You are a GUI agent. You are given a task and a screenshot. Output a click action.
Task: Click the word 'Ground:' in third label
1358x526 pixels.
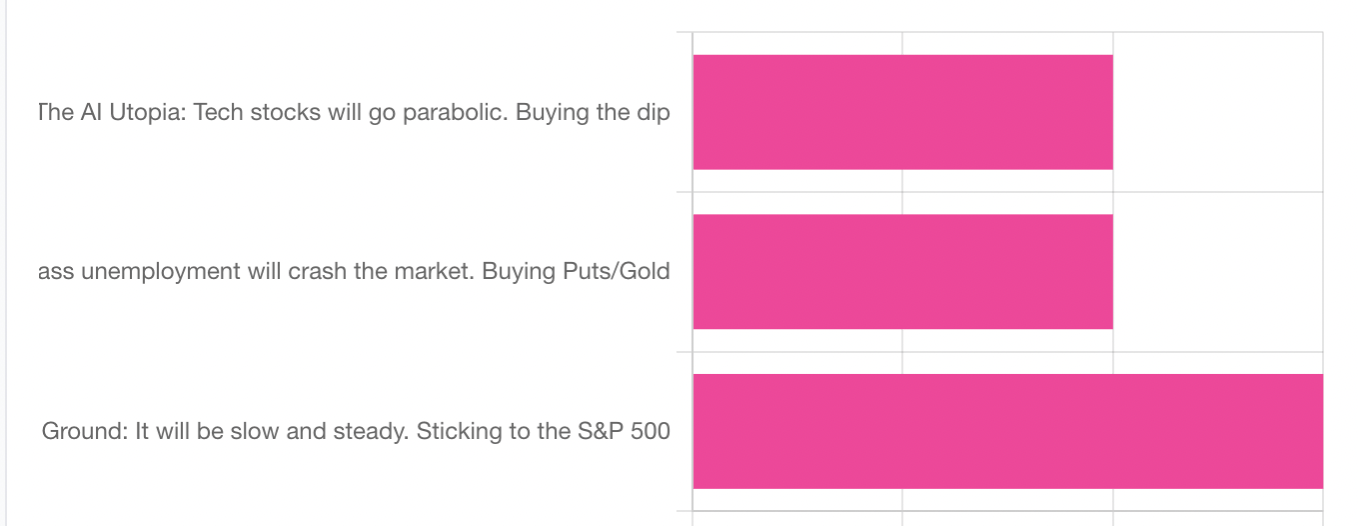point(78,432)
